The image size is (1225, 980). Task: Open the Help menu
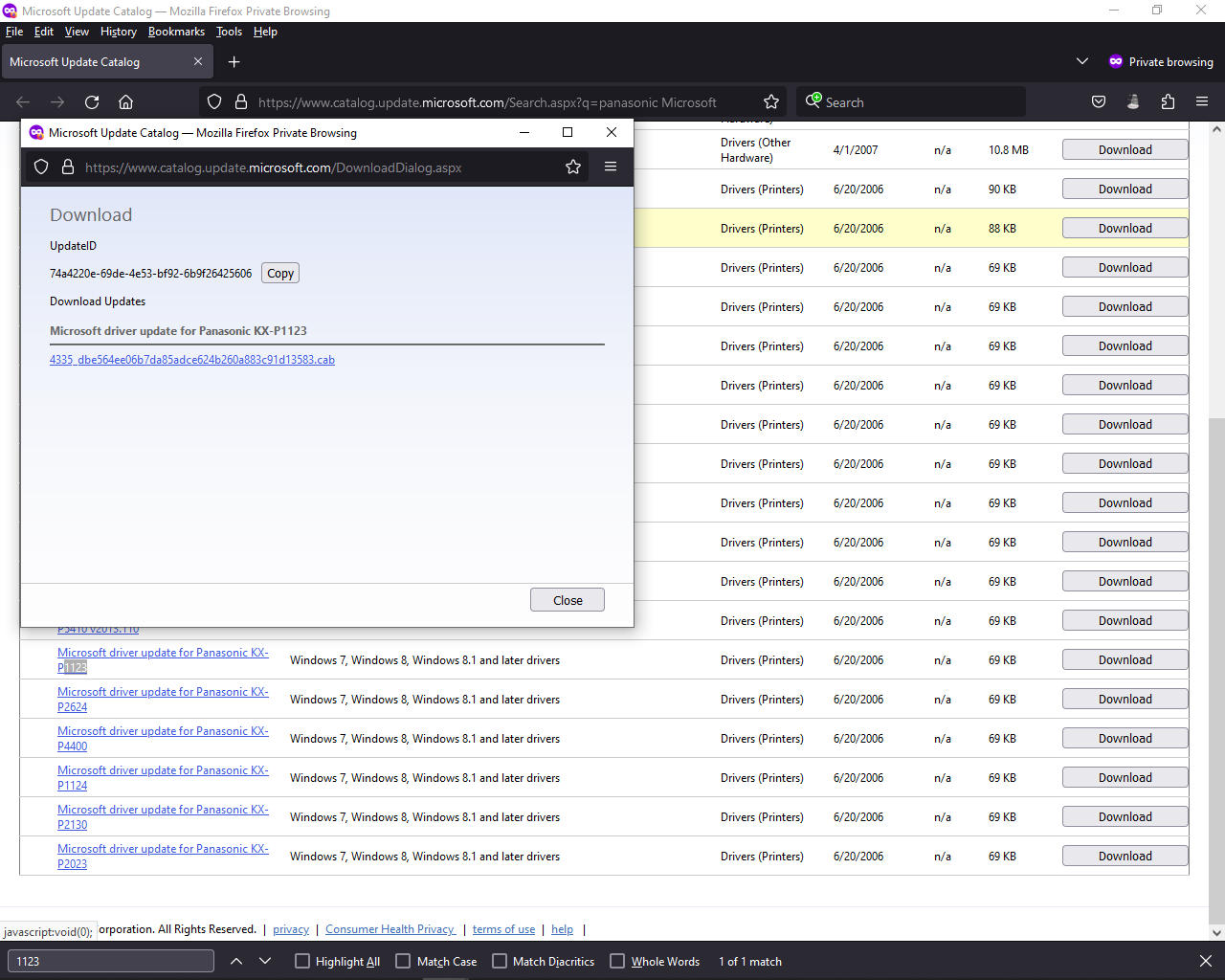[x=265, y=32]
